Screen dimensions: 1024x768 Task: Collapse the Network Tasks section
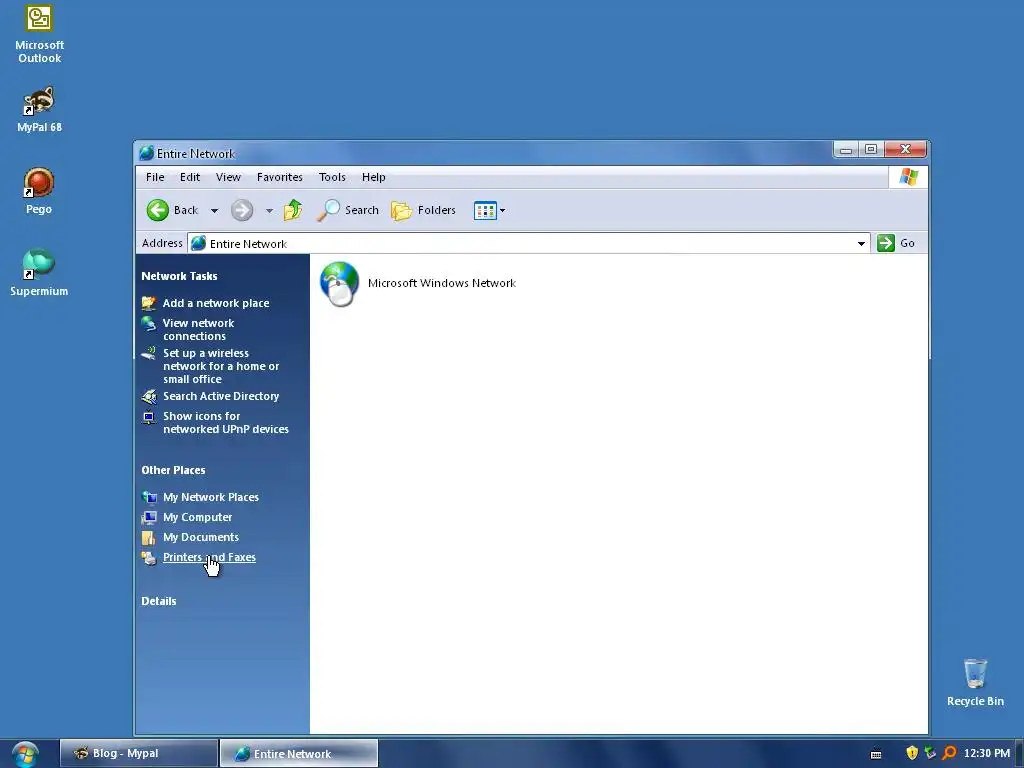tap(179, 276)
